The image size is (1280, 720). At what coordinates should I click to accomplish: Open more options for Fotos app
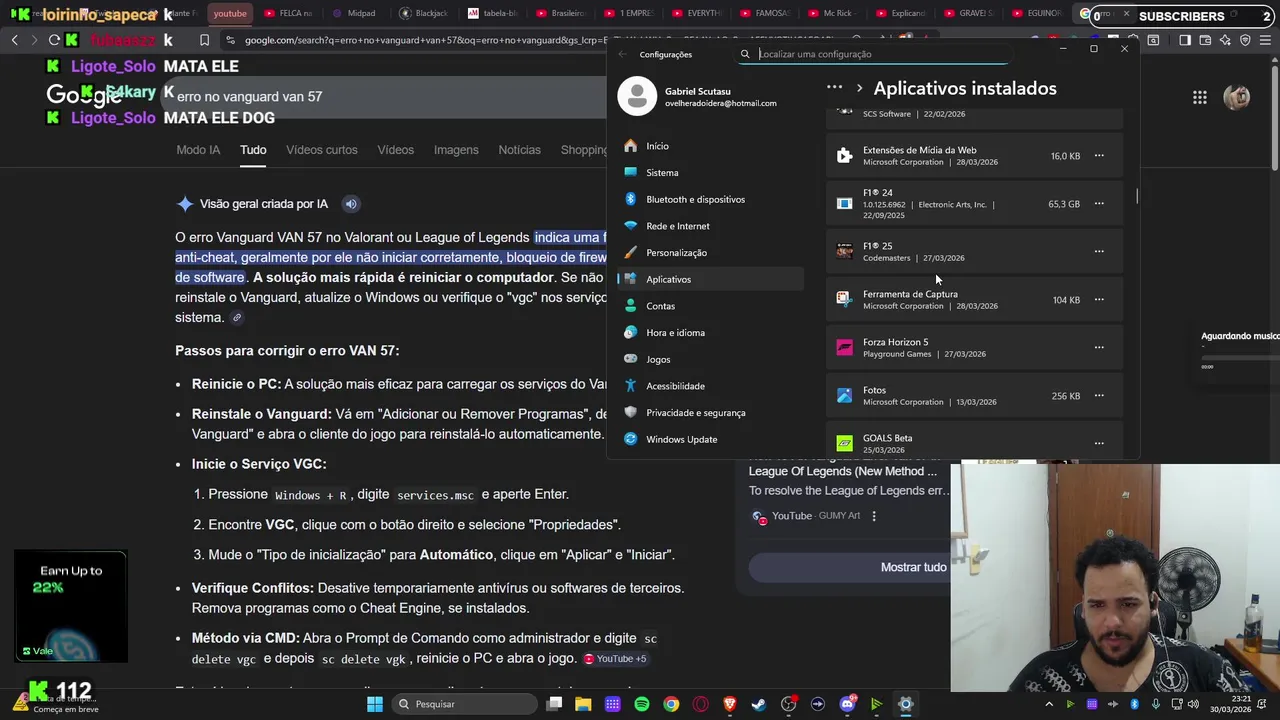1099,396
